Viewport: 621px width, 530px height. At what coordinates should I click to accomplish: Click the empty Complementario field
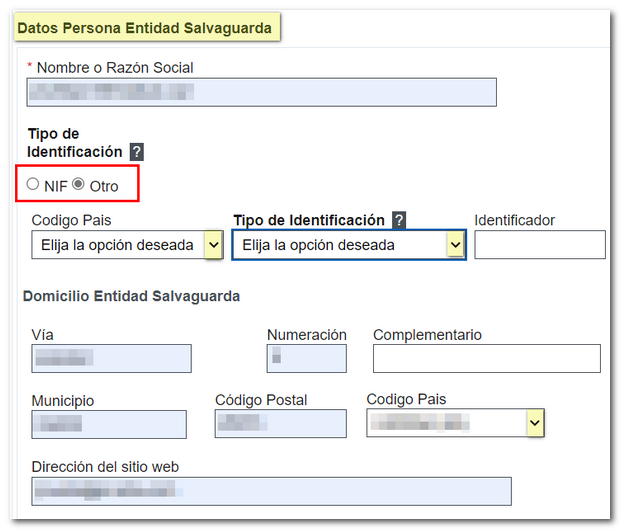click(x=486, y=358)
